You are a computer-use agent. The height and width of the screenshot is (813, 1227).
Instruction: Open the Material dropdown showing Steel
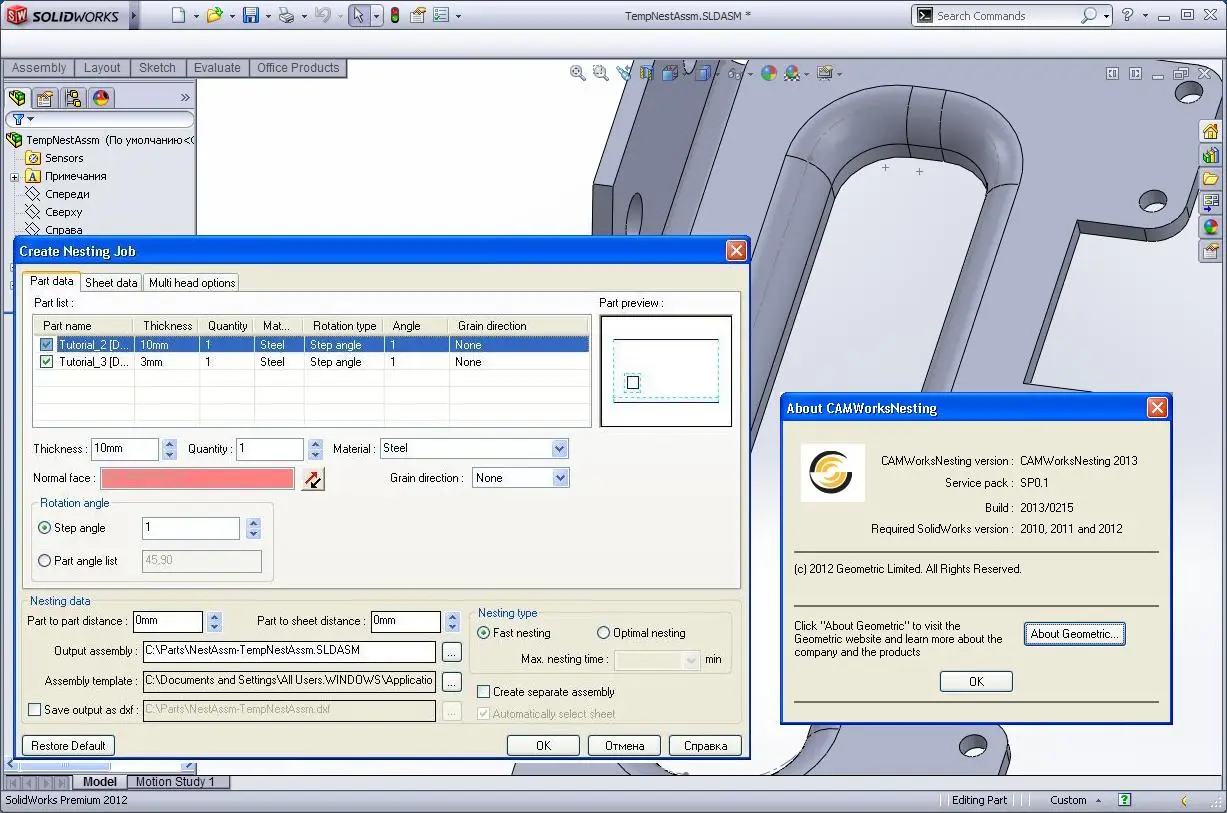559,449
